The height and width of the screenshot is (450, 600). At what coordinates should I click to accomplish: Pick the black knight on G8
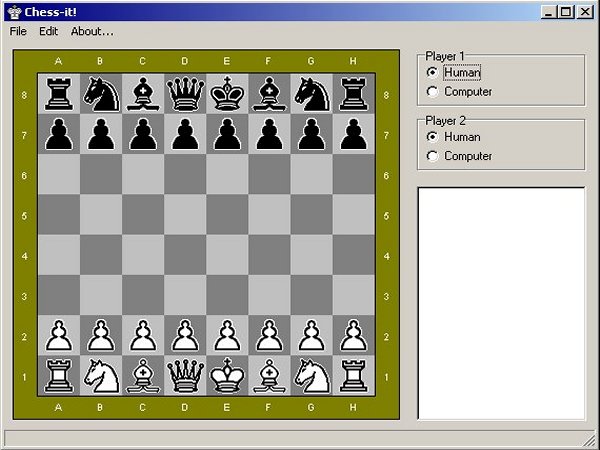tap(311, 93)
